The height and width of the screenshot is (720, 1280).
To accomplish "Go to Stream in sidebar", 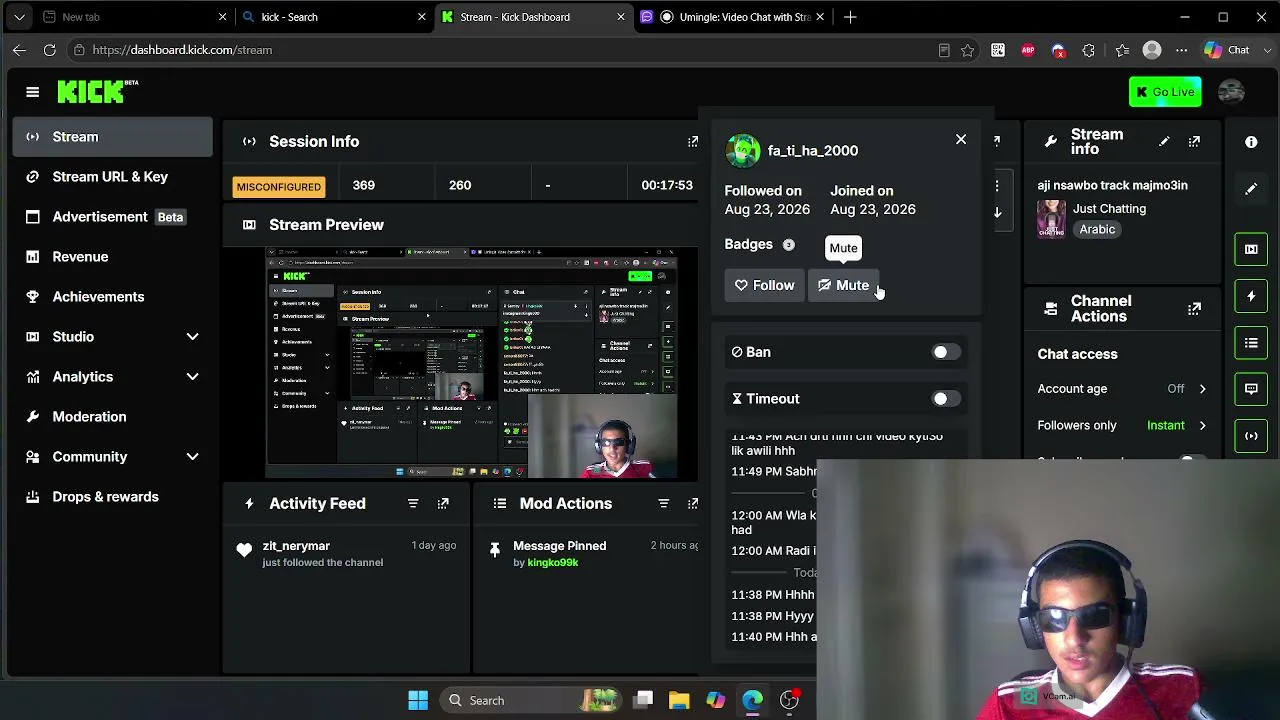I will point(113,137).
